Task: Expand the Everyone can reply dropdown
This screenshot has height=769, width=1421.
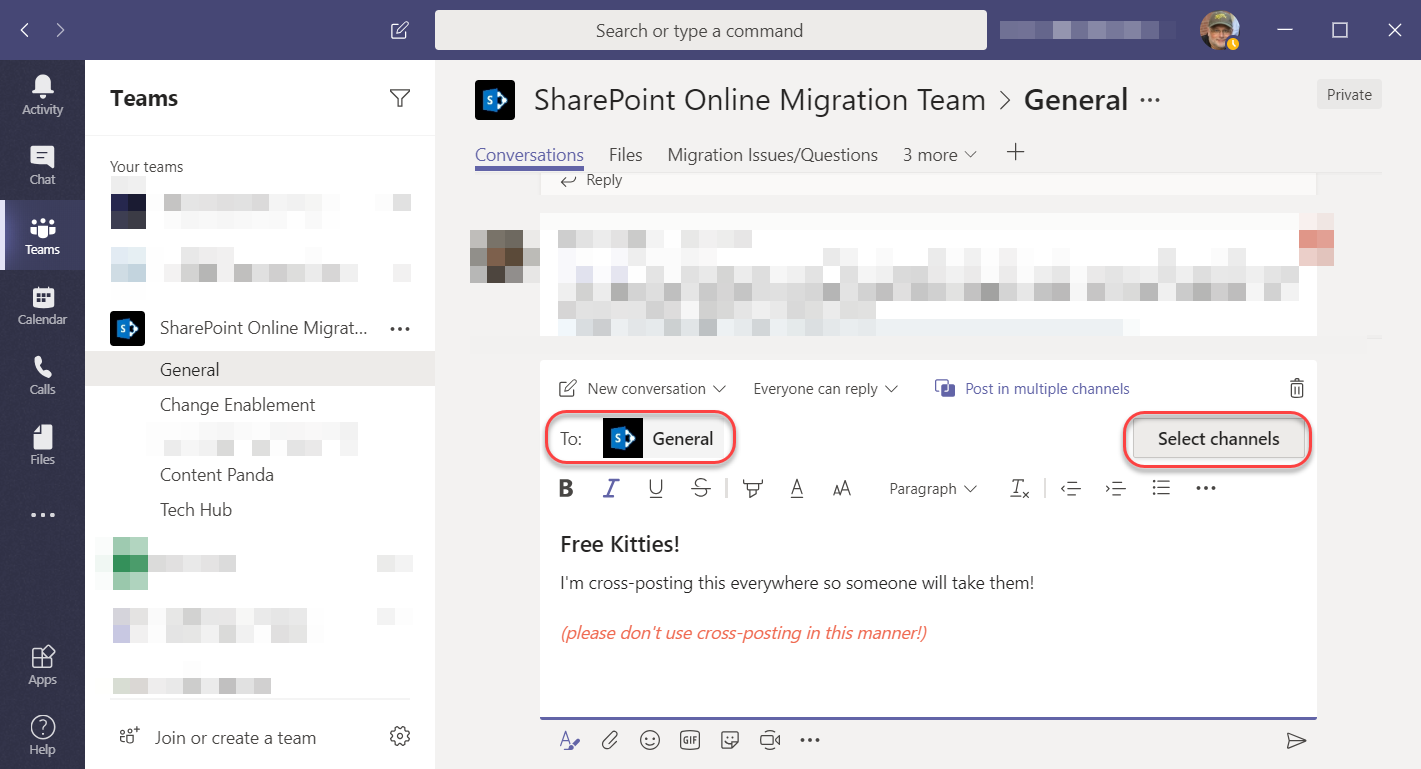Action: pos(826,388)
